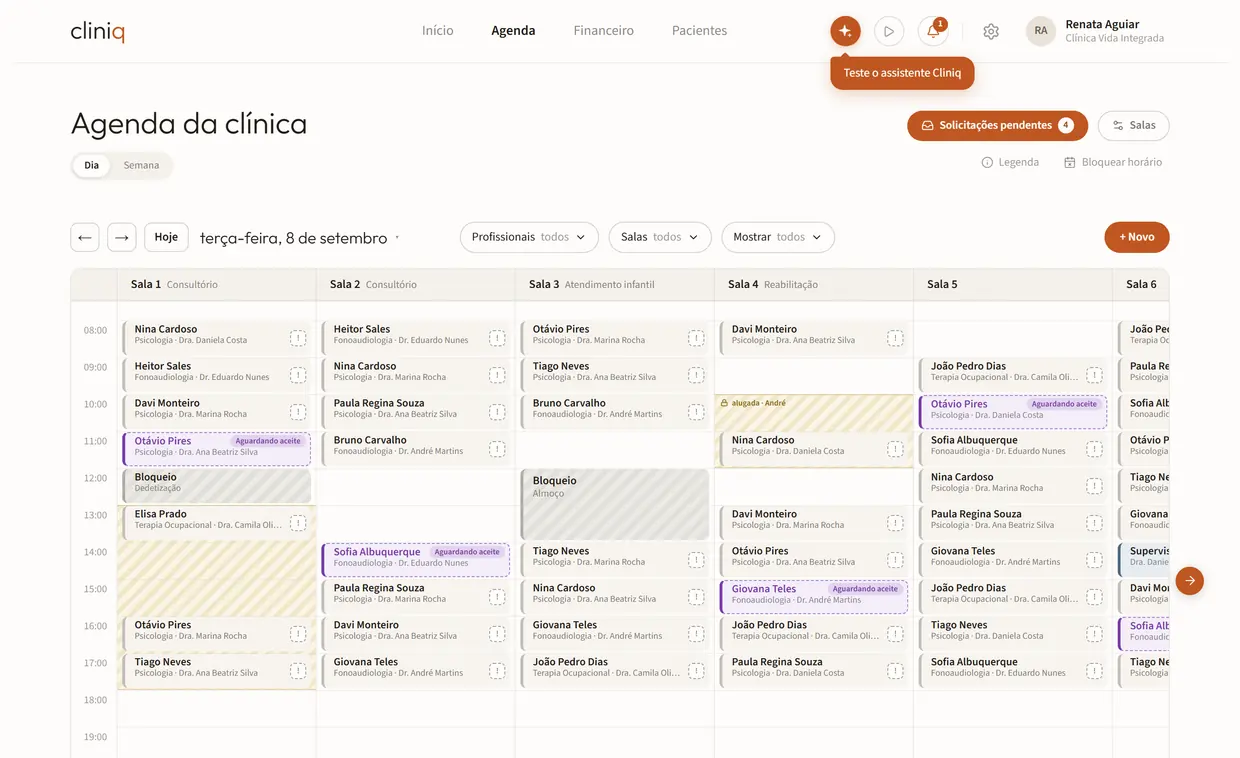Screen dimensions: 1240x758
Task: Select the Agenda tab
Action: pyautogui.click(x=513, y=31)
